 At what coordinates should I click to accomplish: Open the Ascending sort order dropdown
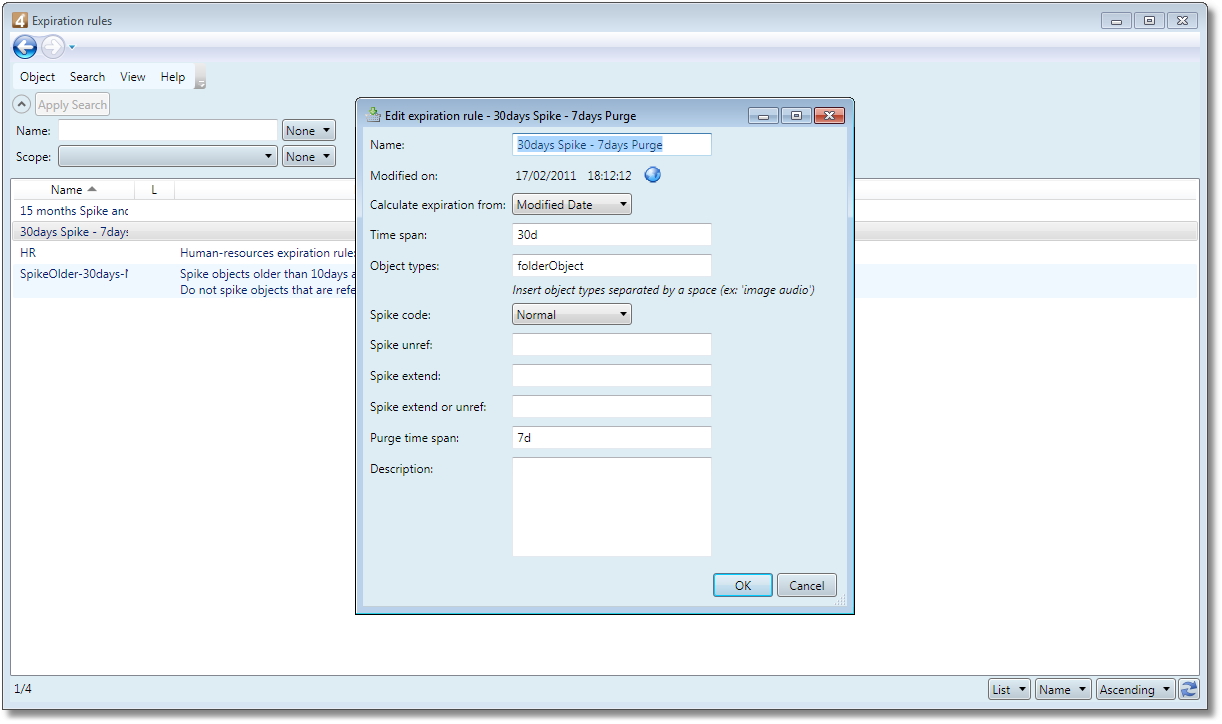click(x=1135, y=689)
